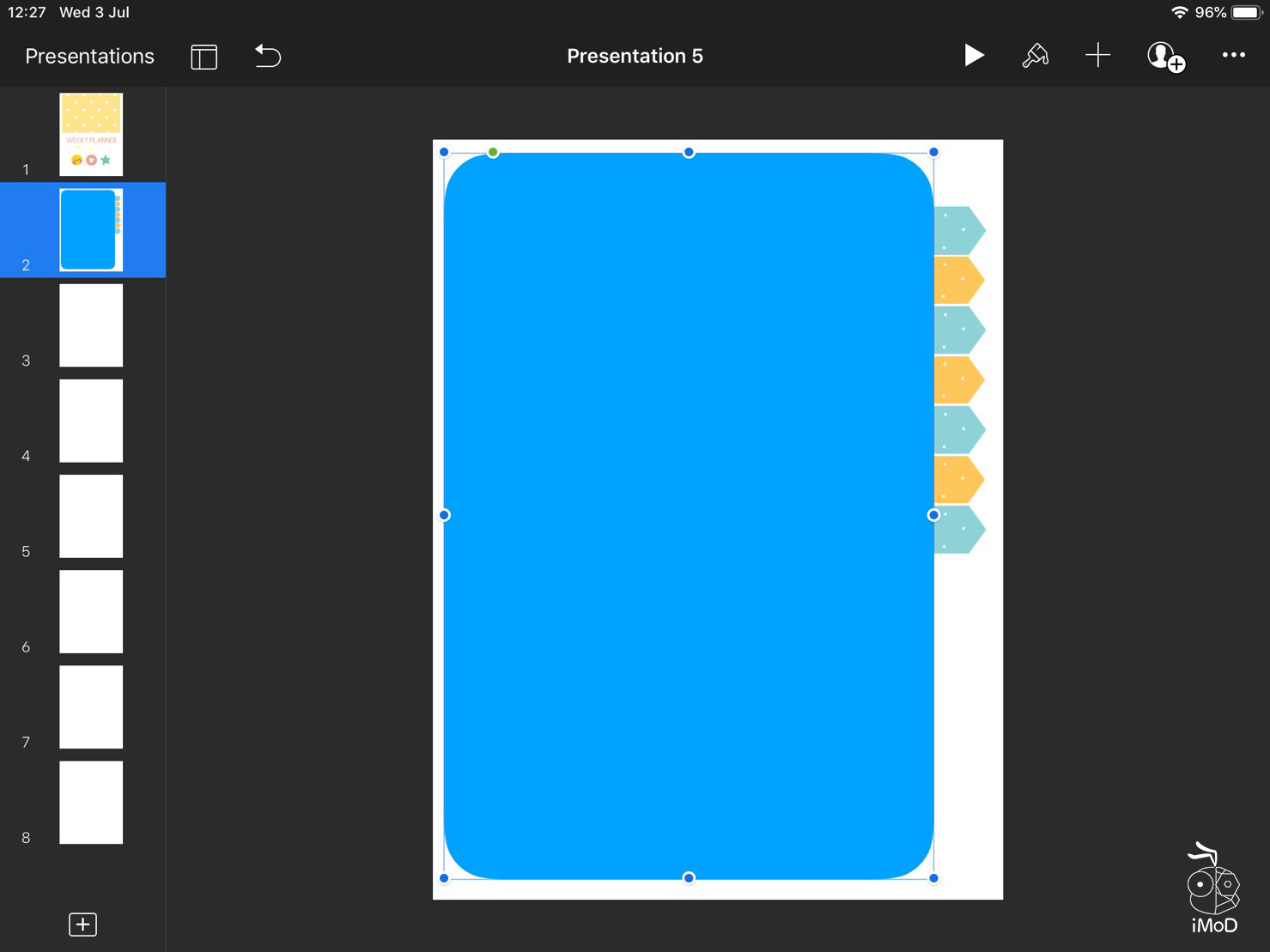Add a new slide
1270x952 pixels.
pos(82,925)
